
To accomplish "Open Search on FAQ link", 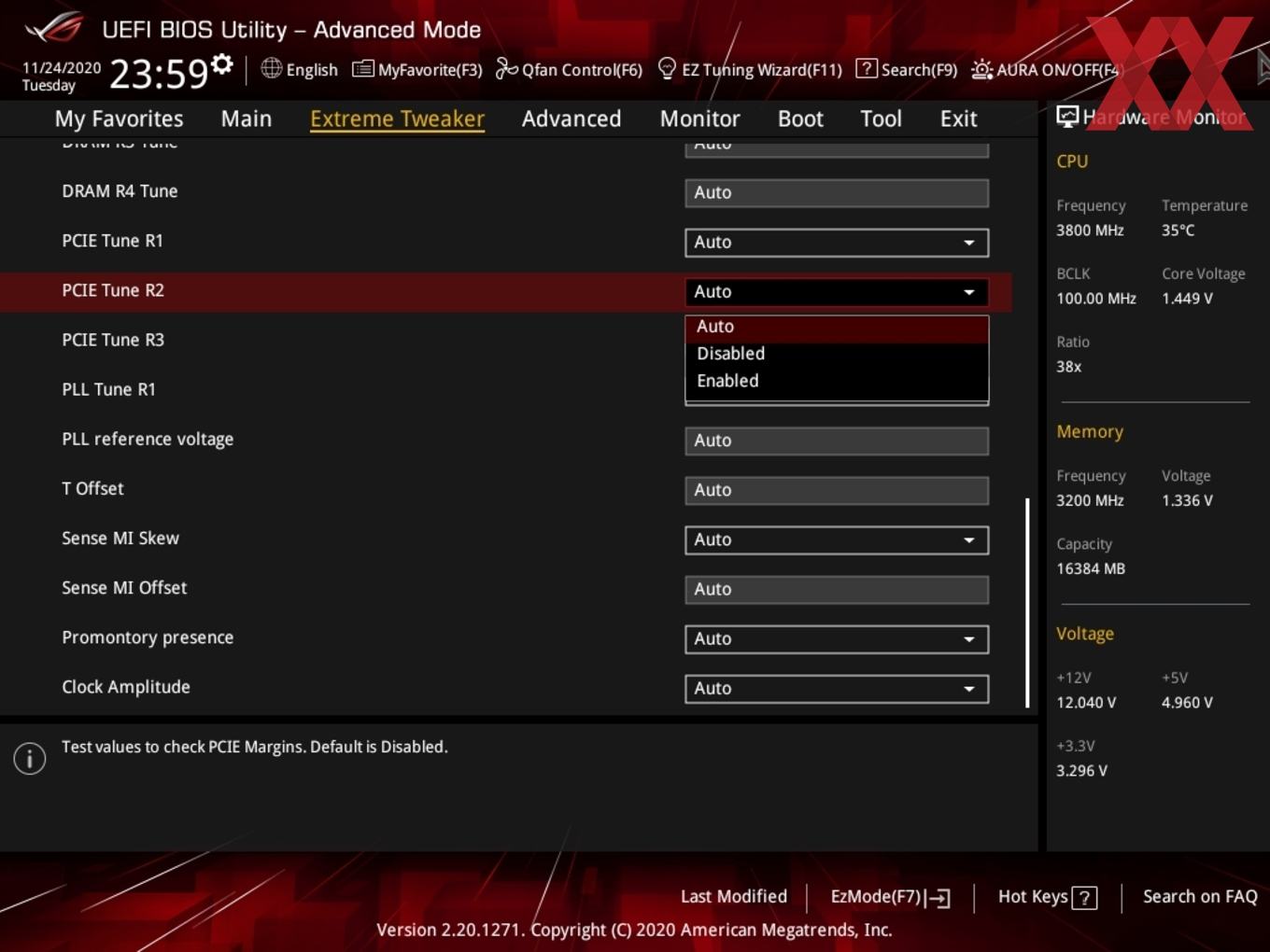I will point(1200,896).
